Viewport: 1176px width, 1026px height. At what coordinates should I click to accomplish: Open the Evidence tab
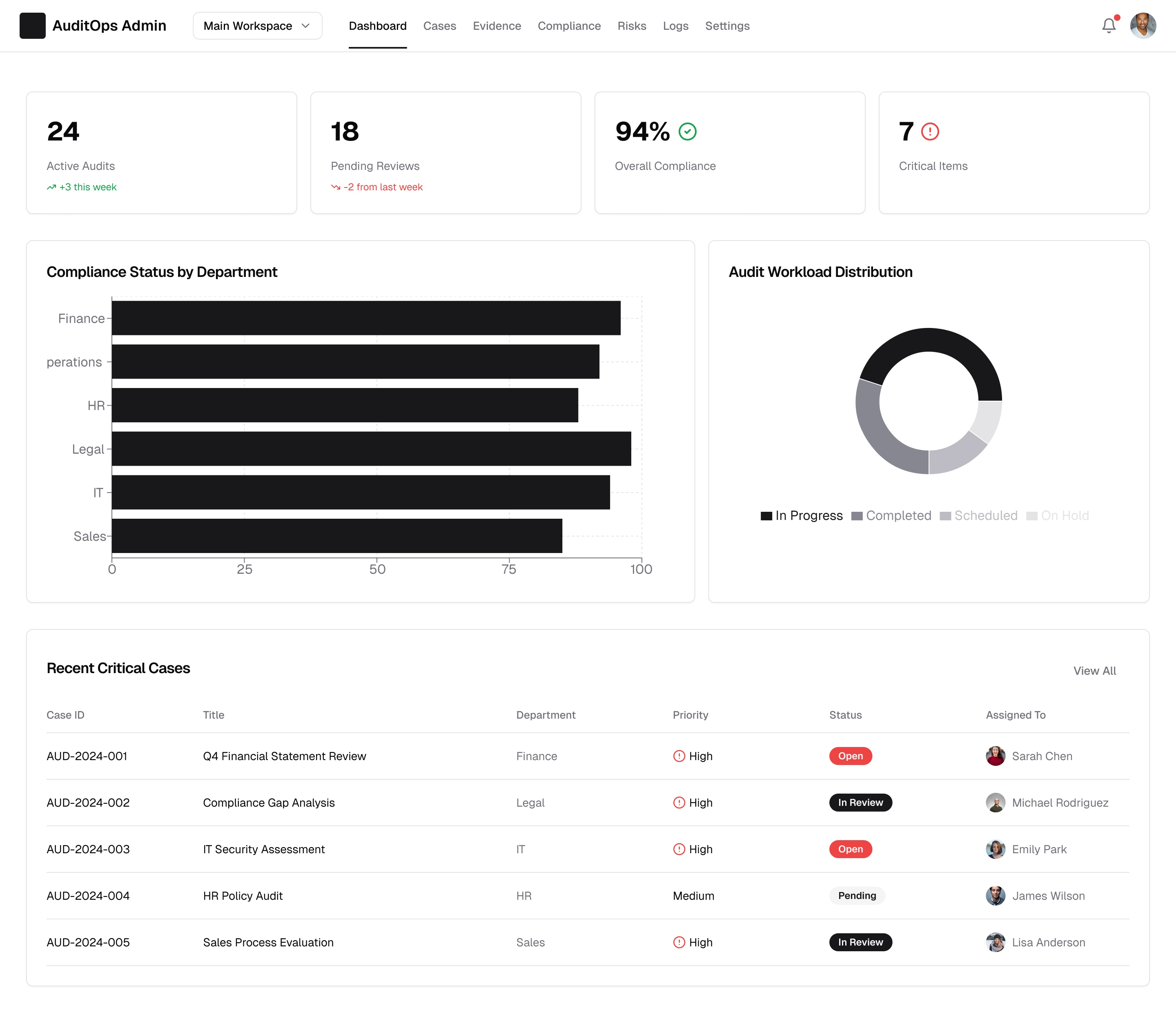pyautogui.click(x=497, y=26)
